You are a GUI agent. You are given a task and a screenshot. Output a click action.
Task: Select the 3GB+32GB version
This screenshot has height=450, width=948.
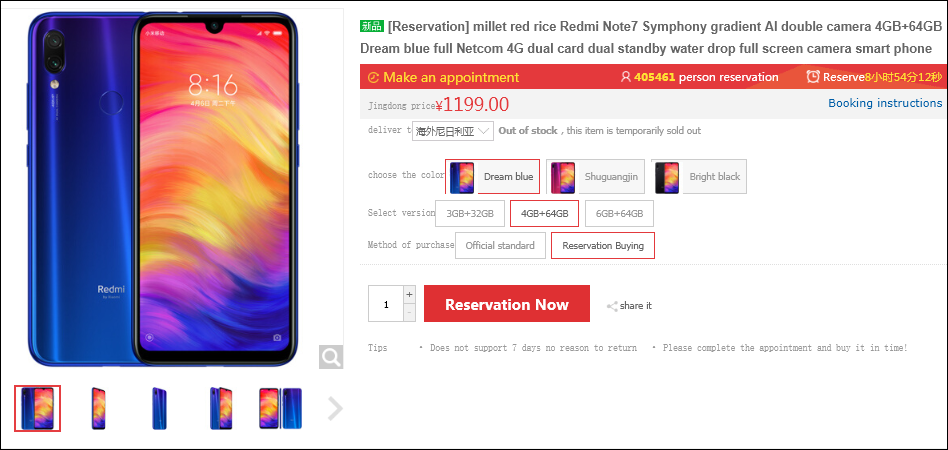(x=470, y=214)
